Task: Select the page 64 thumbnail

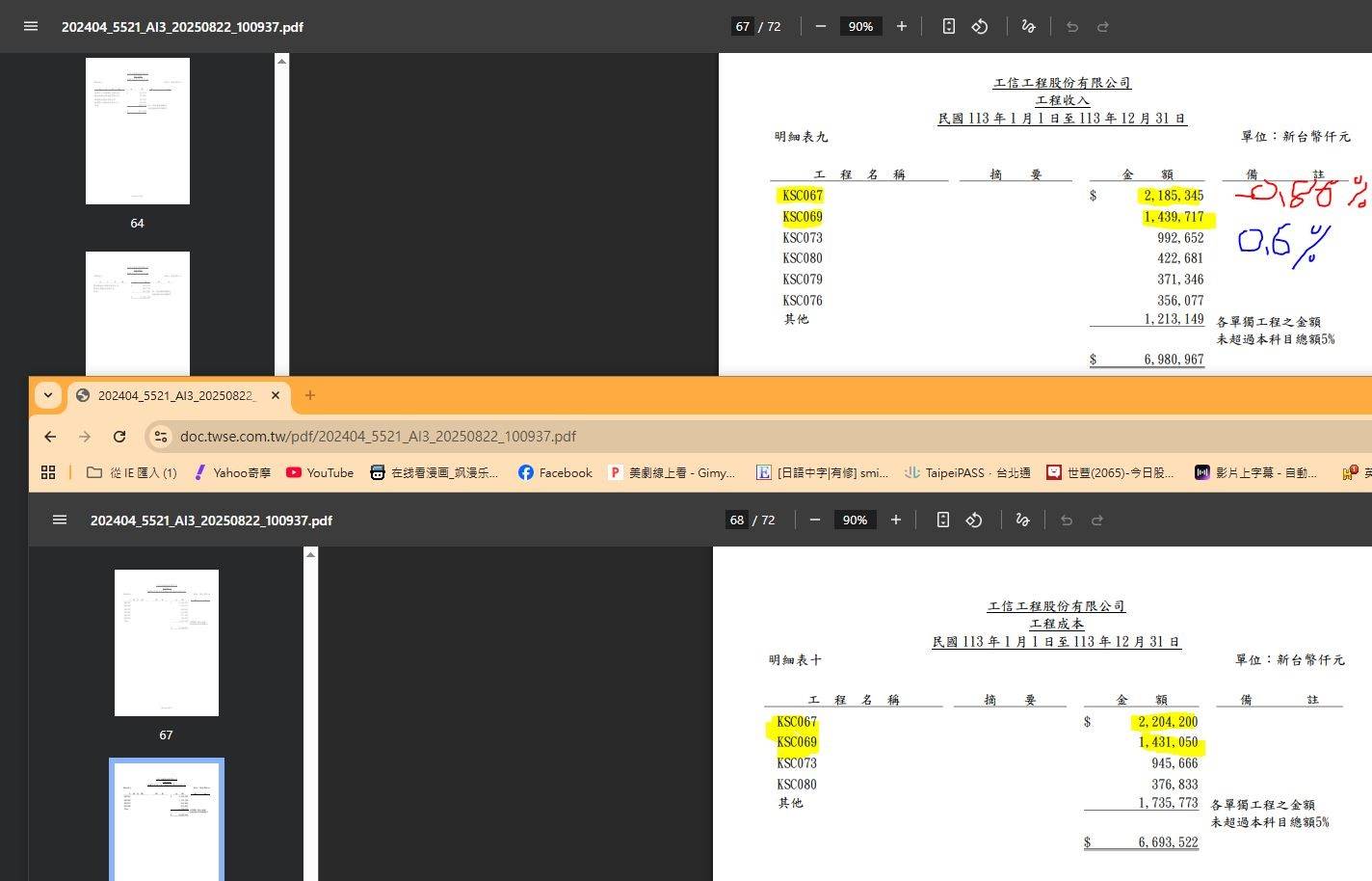Action: coord(138,131)
